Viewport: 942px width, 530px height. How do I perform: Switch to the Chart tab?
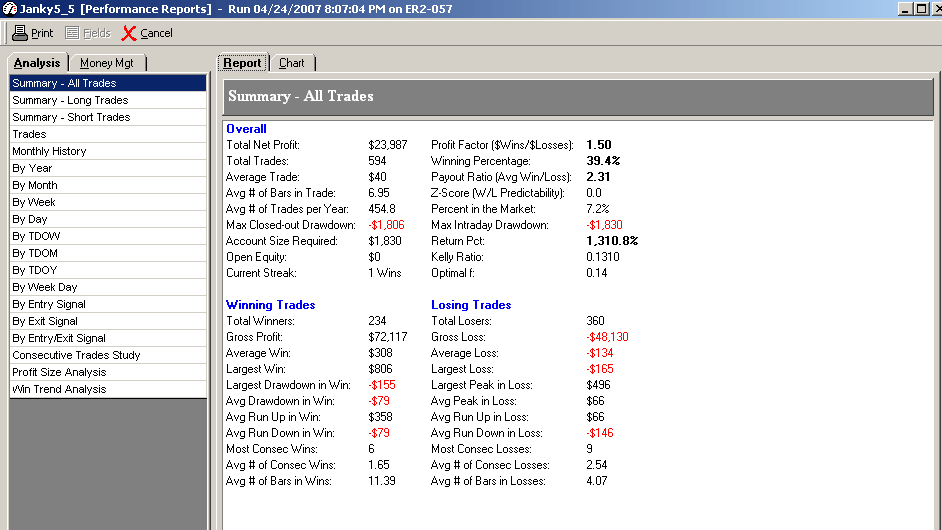[291, 63]
